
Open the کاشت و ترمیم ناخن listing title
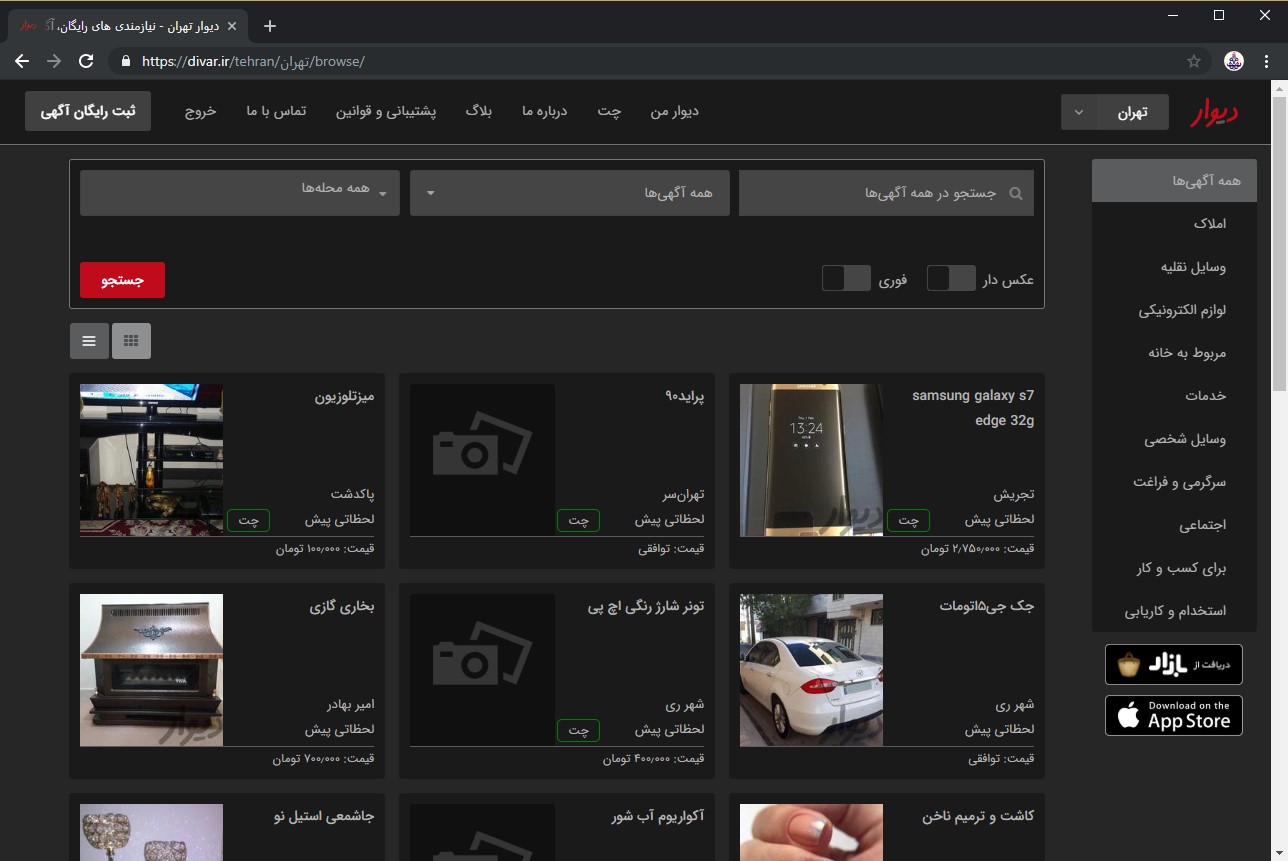978,816
